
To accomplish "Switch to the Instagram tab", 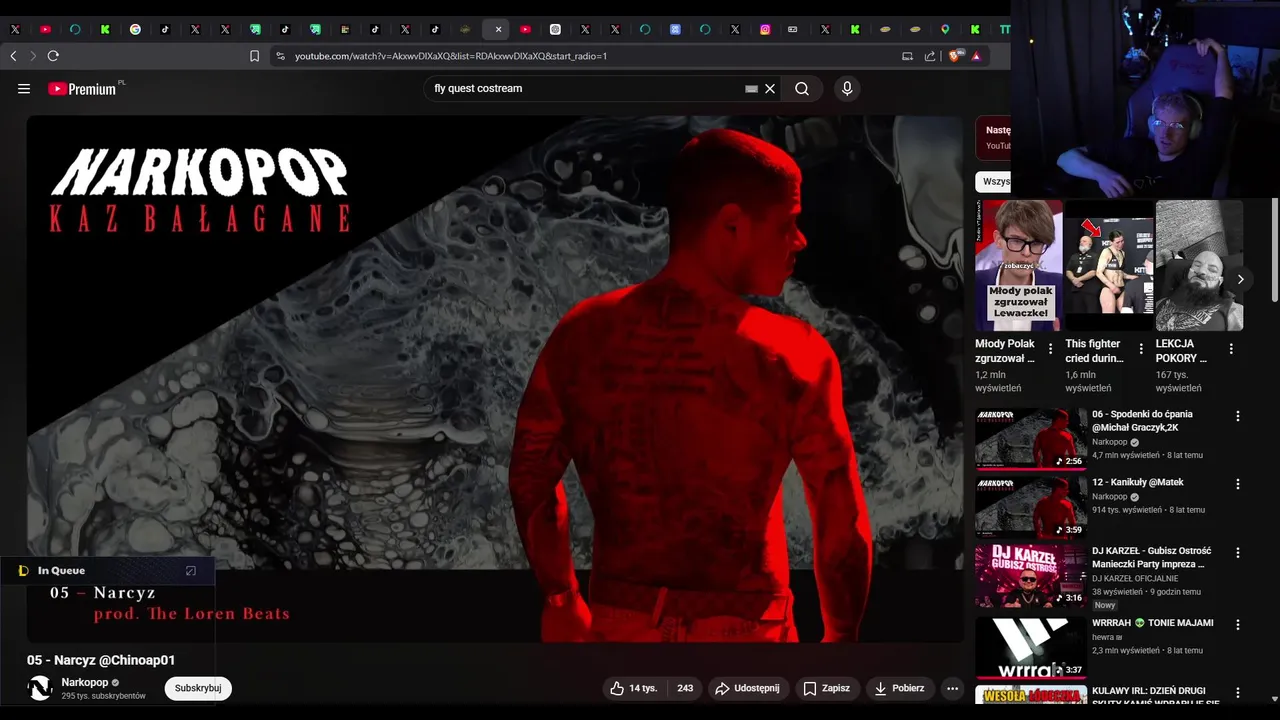I will (765, 30).
